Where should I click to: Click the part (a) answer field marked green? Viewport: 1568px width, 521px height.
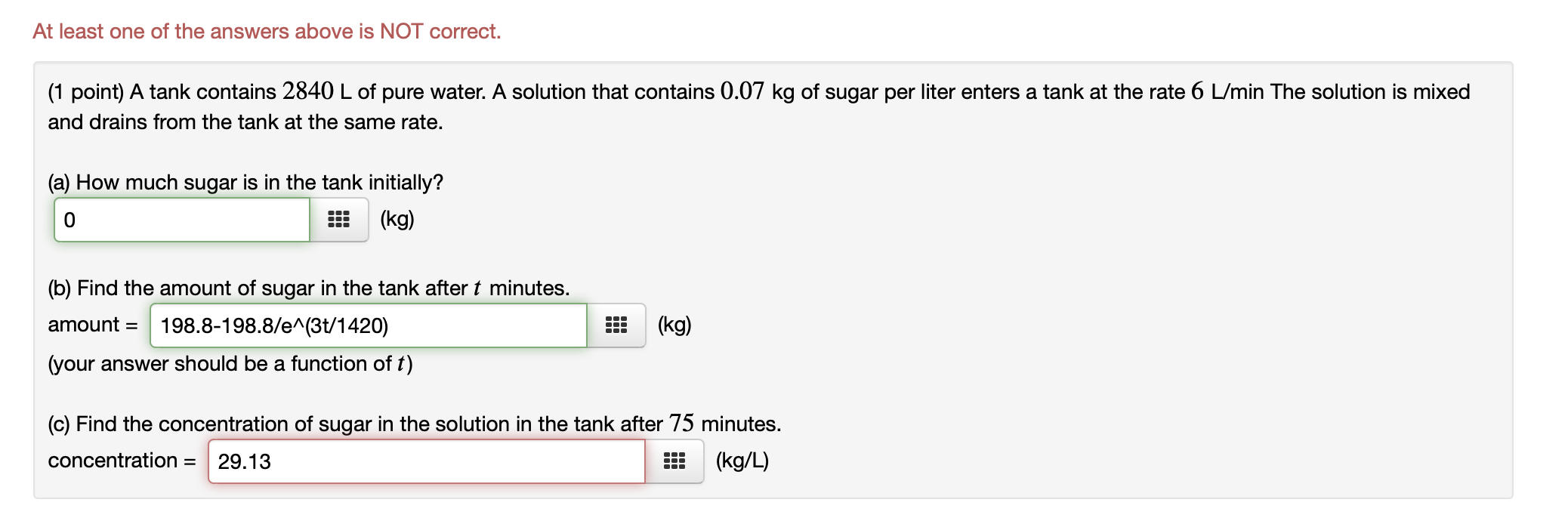181,220
